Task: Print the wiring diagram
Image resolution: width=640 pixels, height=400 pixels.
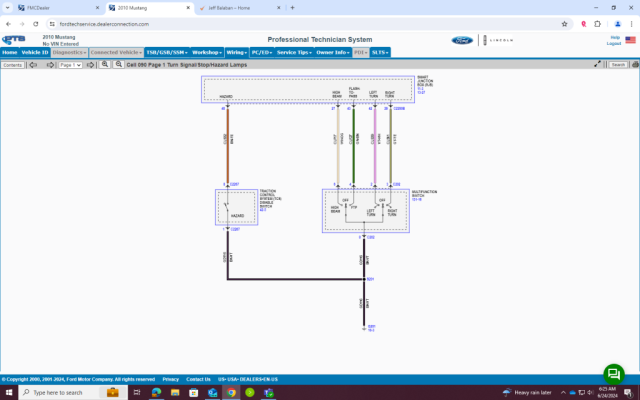Action: point(635,64)
